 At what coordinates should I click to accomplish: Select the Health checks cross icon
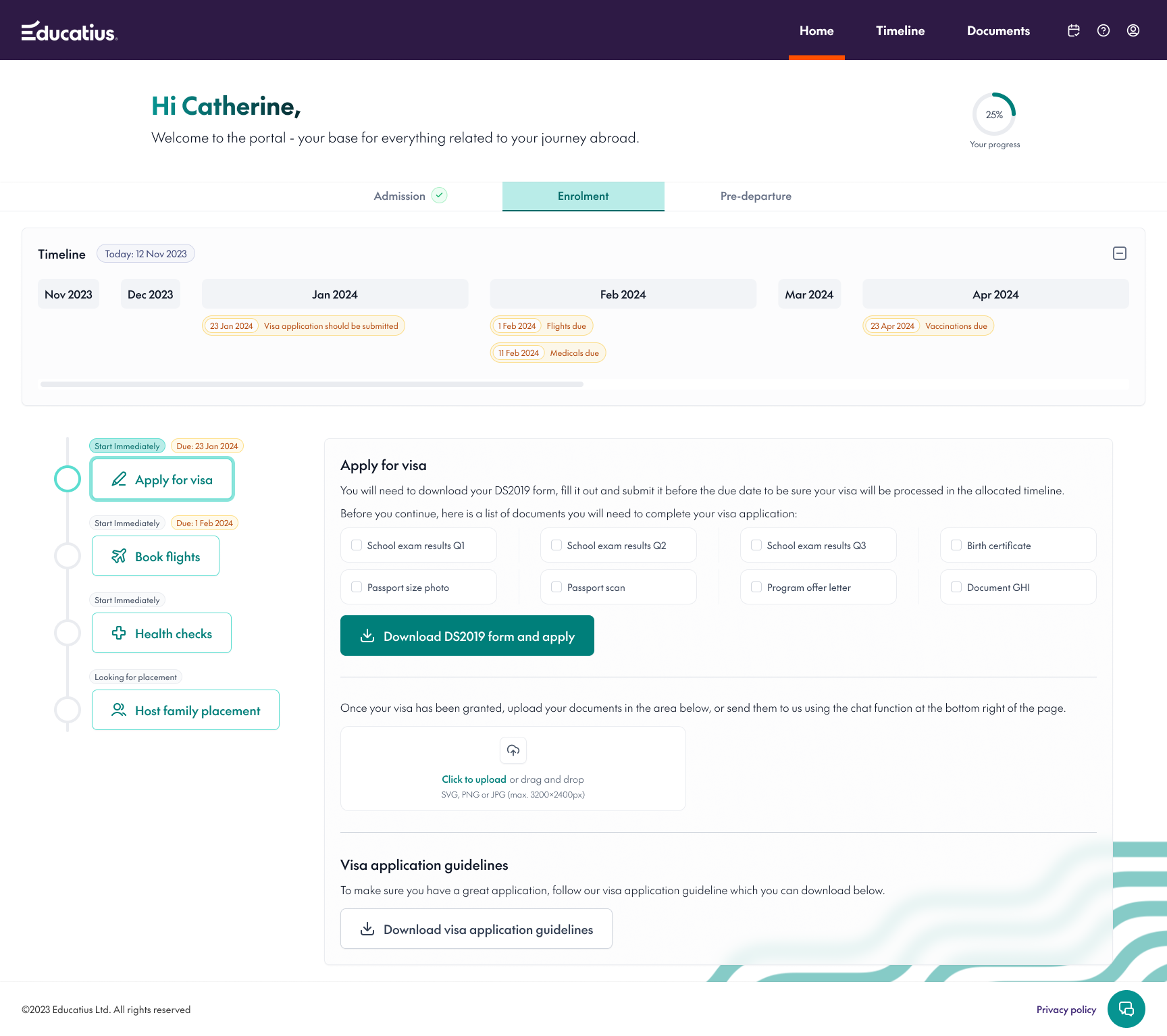tap(119, 633)
